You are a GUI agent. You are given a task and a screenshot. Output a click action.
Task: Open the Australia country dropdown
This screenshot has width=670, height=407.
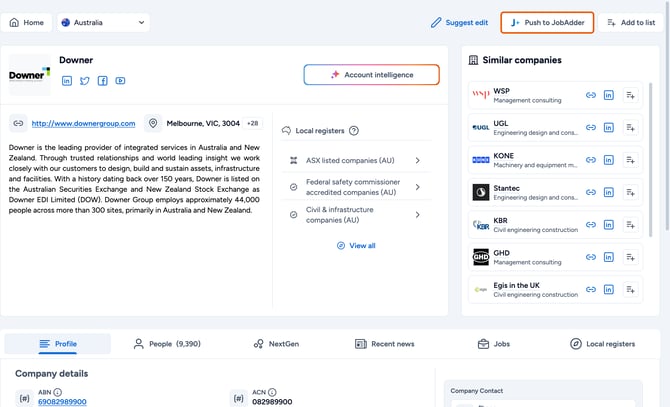pos(103,23)
